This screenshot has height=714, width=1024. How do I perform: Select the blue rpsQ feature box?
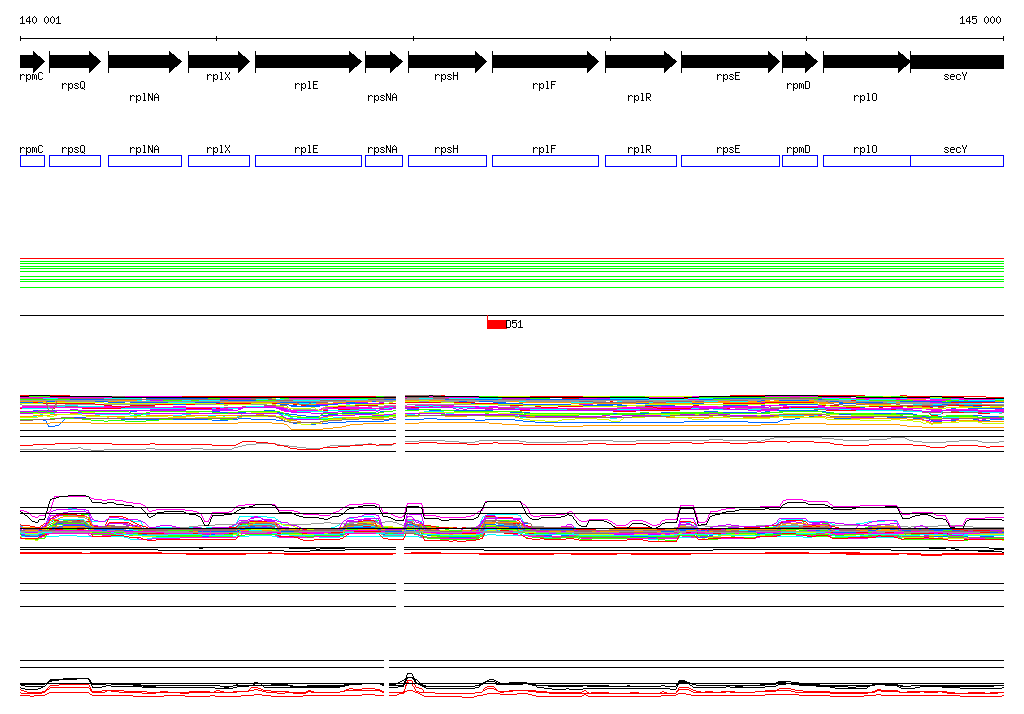tap(75, 161)
